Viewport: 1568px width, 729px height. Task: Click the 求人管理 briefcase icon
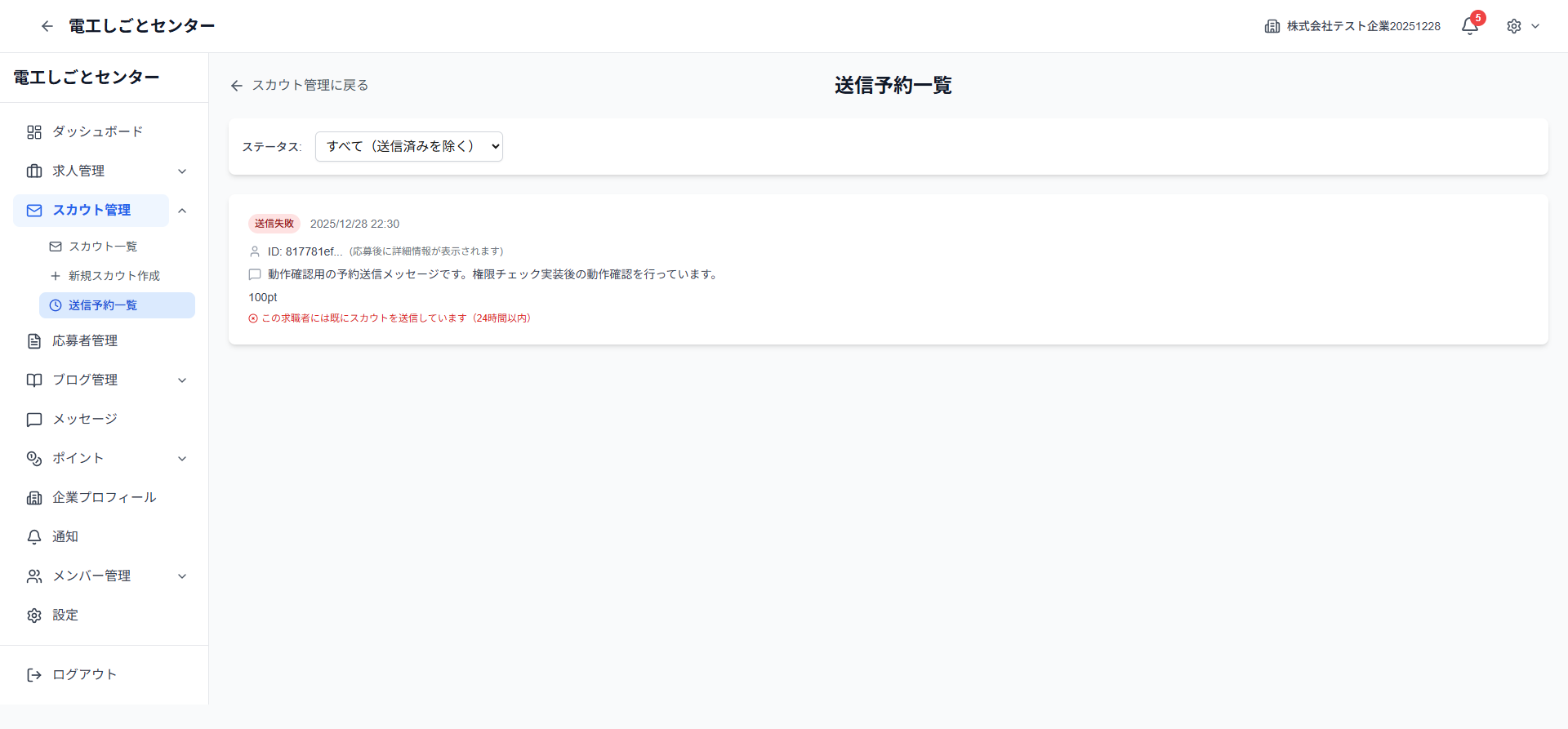click(34, 171)
